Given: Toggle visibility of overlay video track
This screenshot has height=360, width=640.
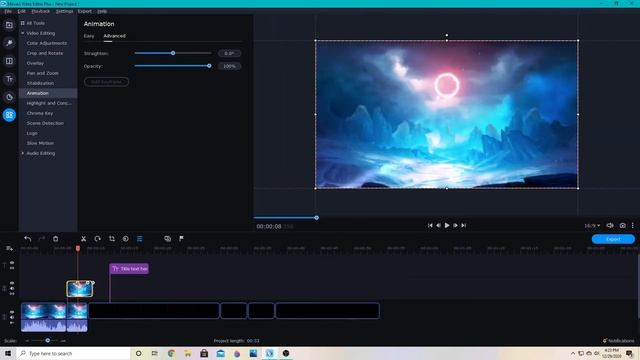Looking at the screenshot, I should click(x=12, y=283).
